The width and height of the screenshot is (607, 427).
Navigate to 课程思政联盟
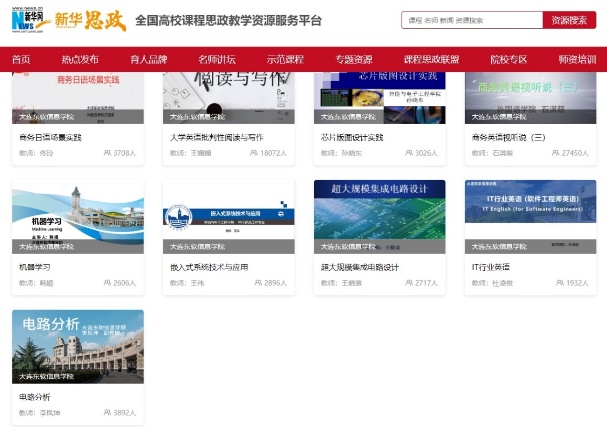[x=431, y=60]
